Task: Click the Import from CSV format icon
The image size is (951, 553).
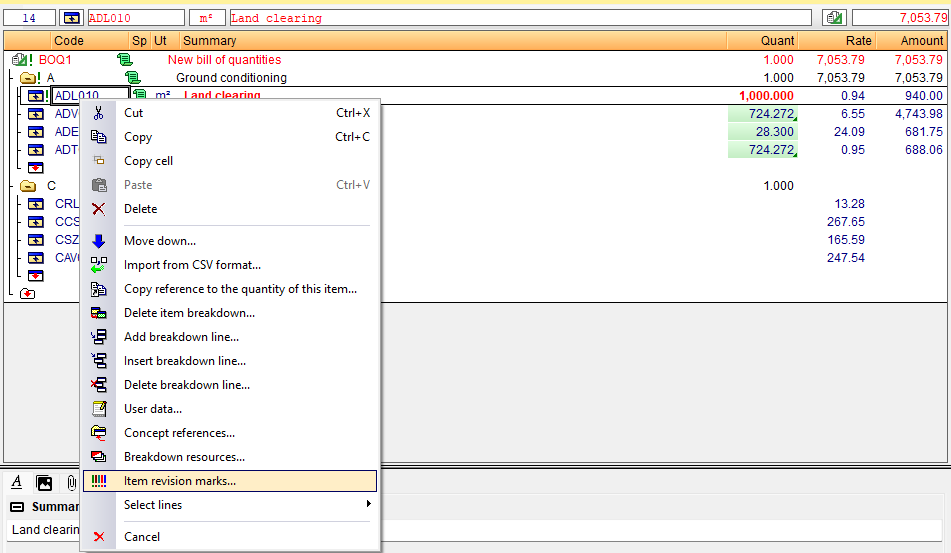Action: click(x=98, y=265)
